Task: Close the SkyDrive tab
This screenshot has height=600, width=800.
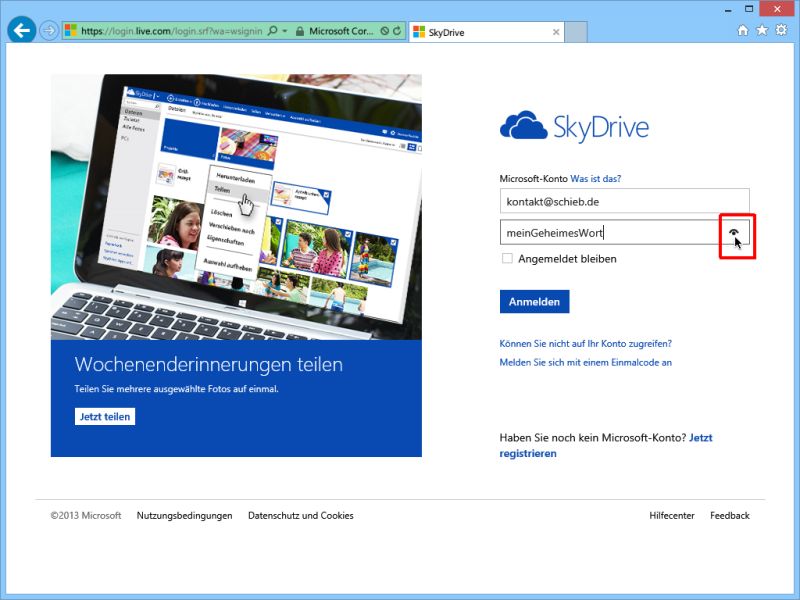Action: click(556, 32)
